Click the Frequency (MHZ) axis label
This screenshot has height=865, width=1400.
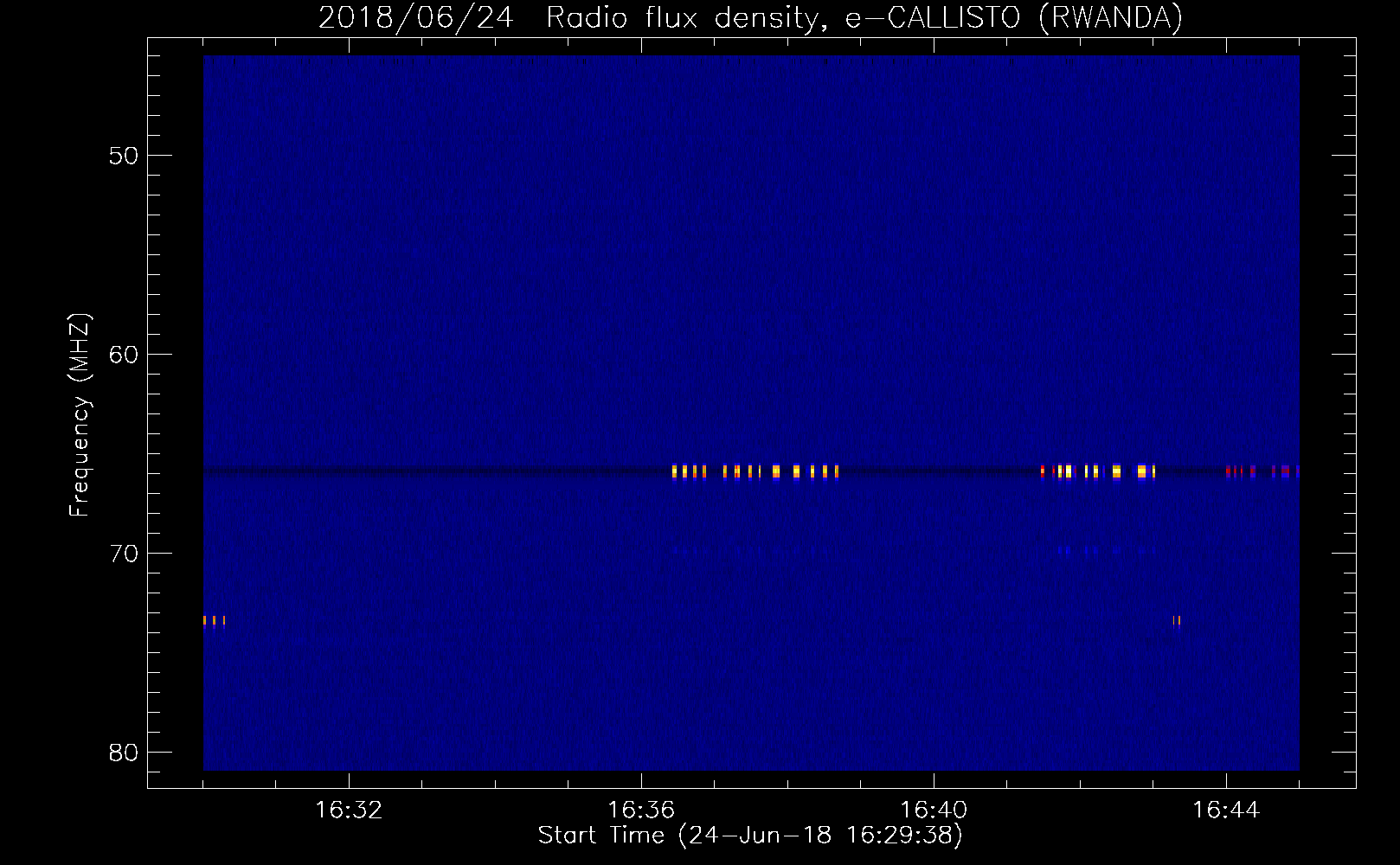pos(80,415)
